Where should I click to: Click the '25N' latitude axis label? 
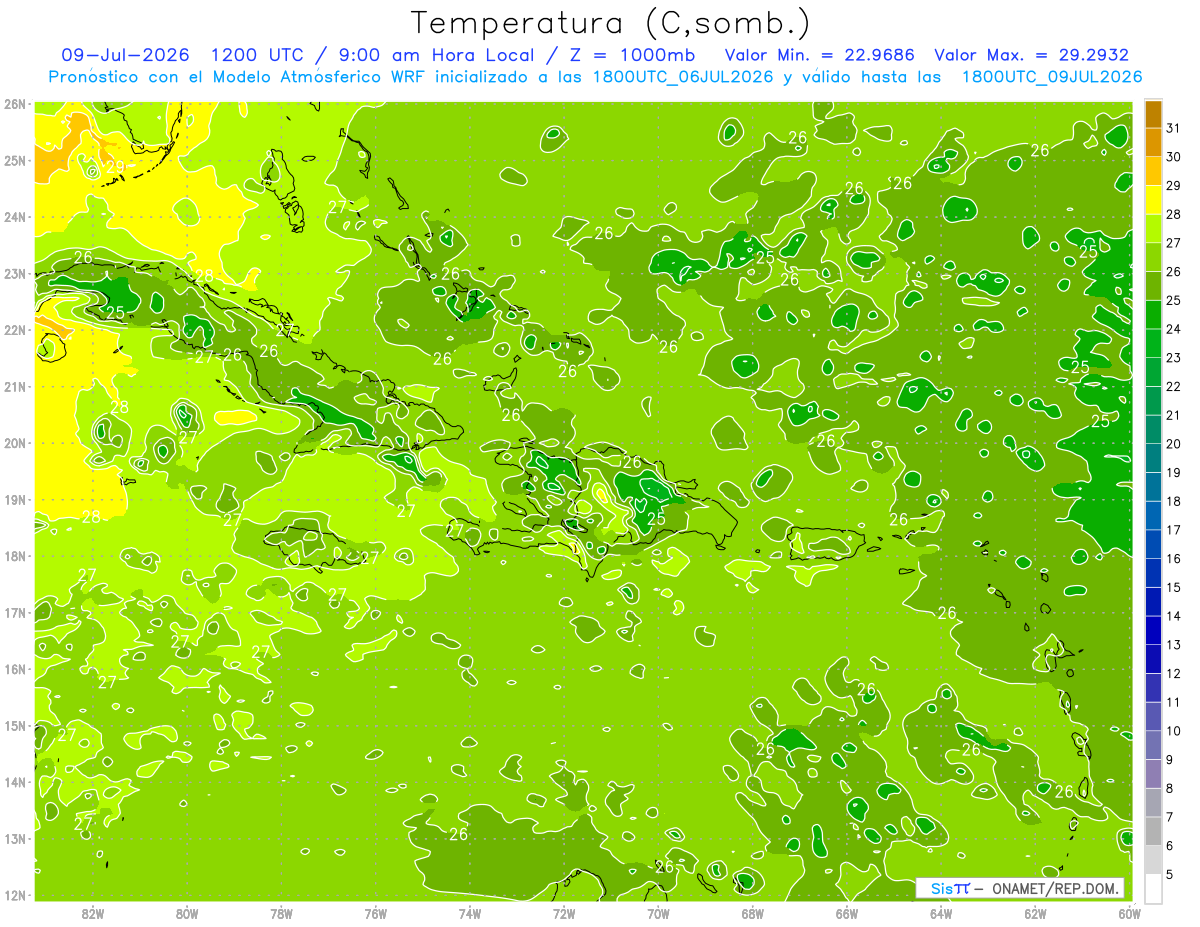[15, 160]
